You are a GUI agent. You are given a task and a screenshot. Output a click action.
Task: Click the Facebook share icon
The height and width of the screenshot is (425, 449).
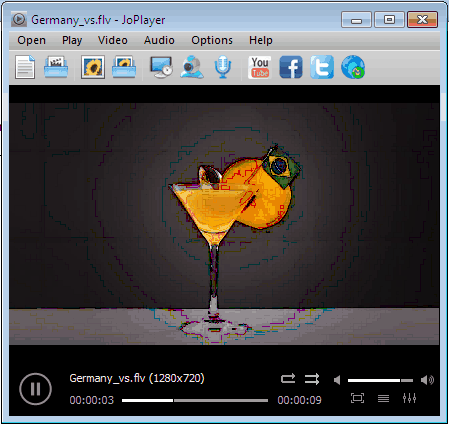[291, 67]
